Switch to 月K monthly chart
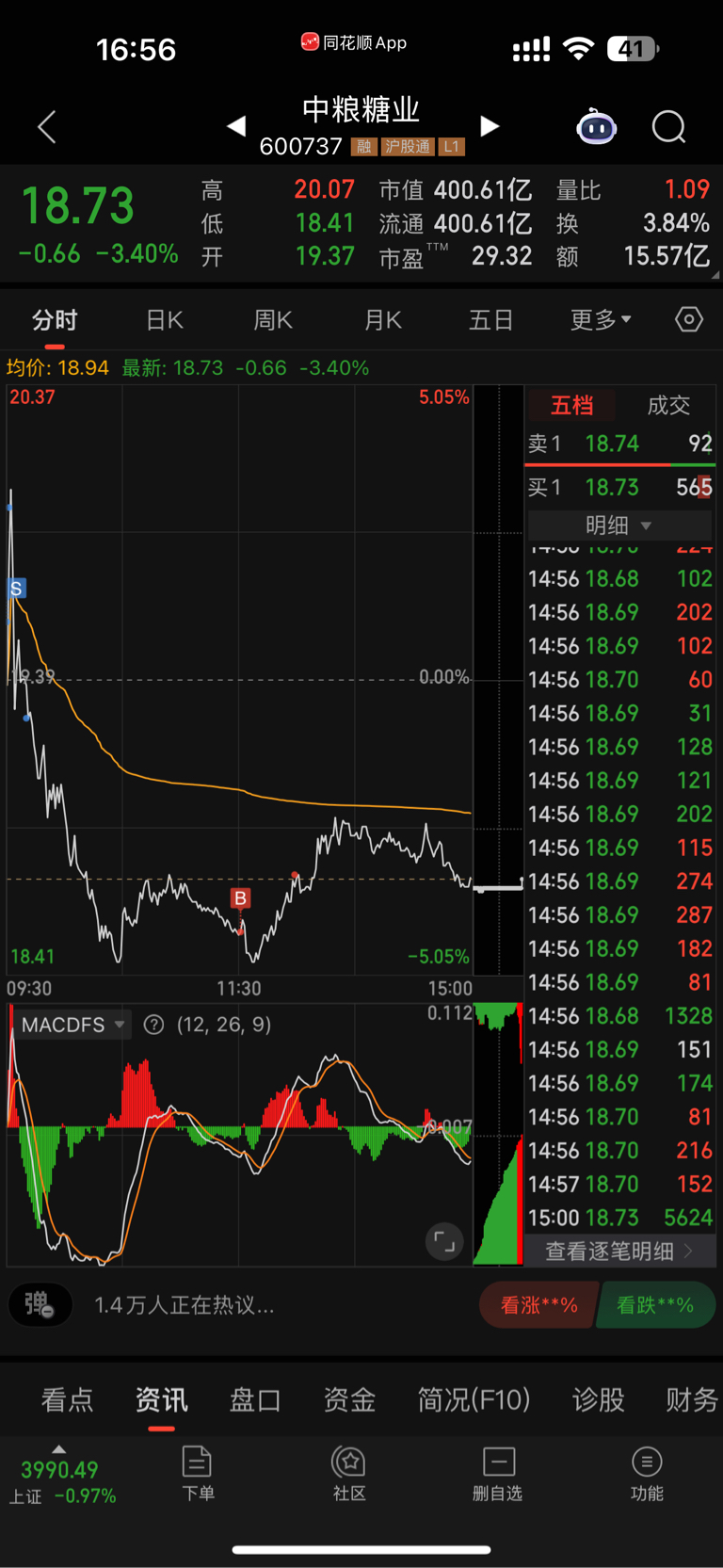 383,320
